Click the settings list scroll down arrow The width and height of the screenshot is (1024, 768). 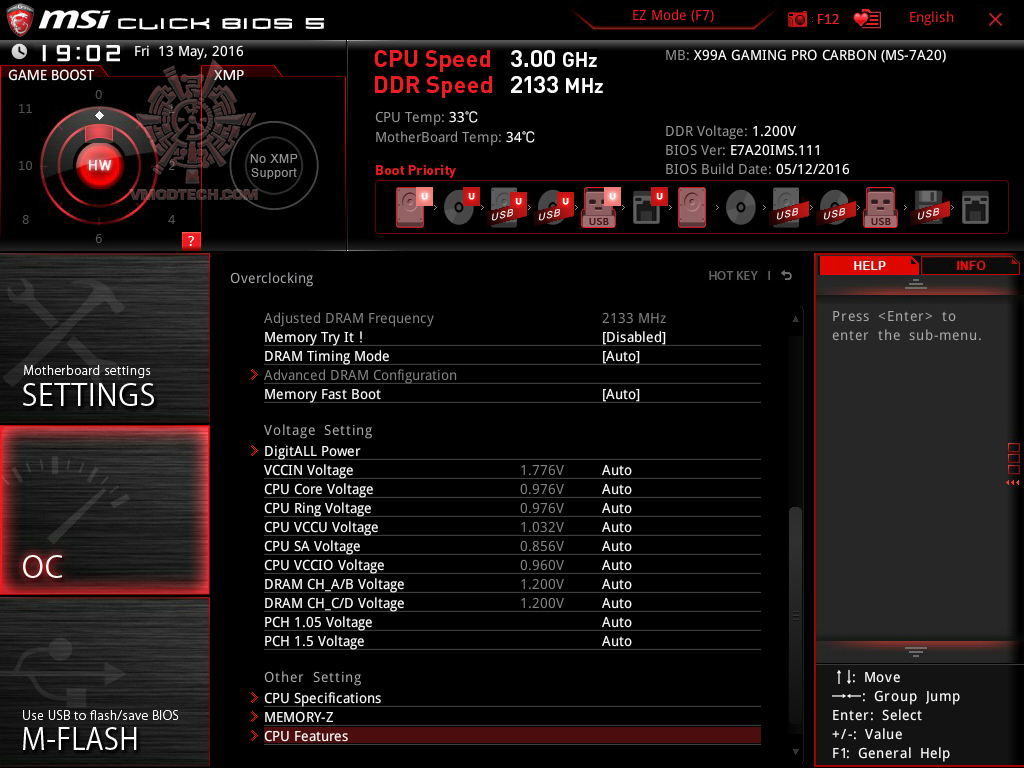pos(795,752)
